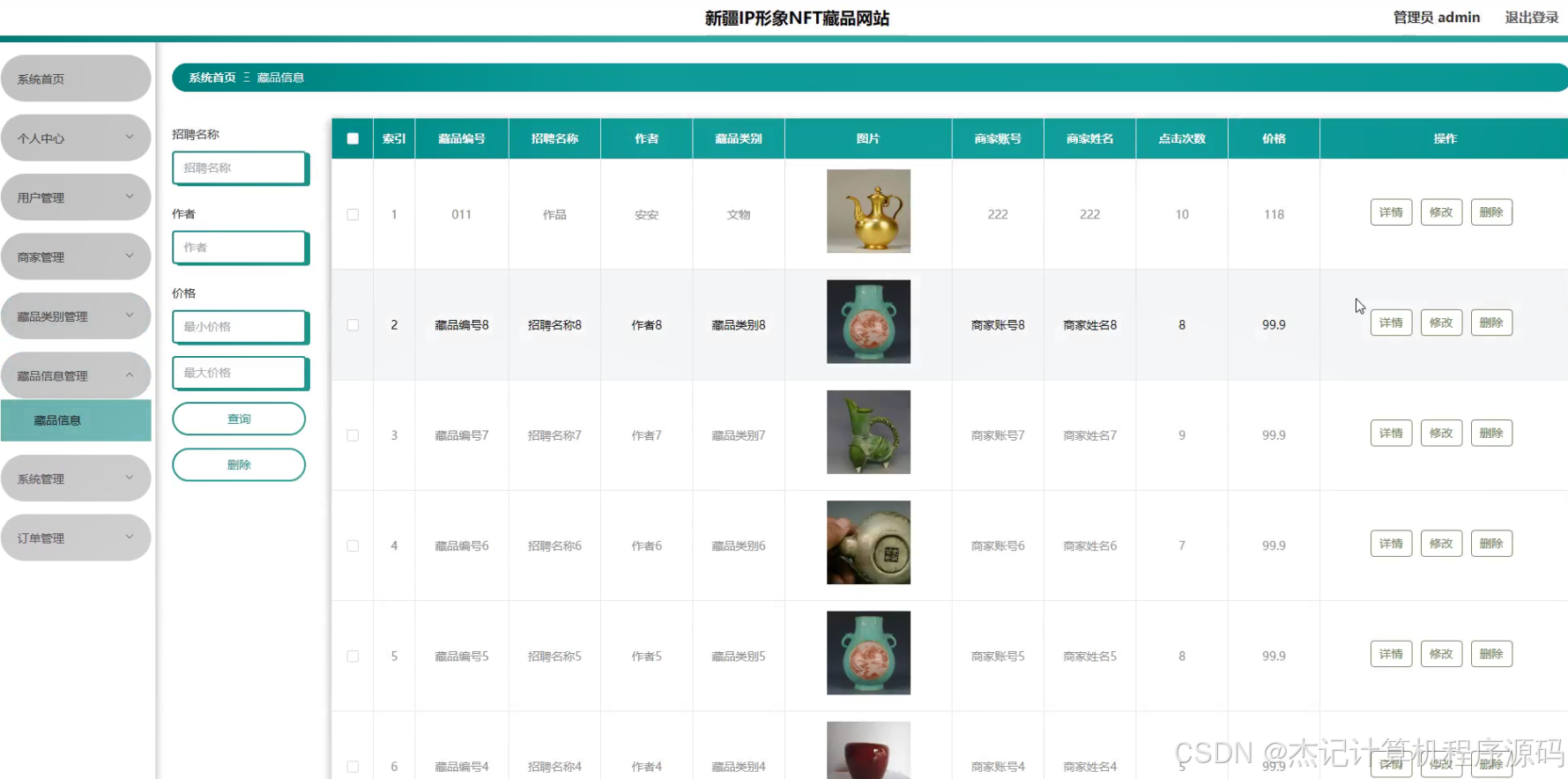Select the 藏品信息 submenu item
The image size is (1568, 779).
pyautogui.click(x=76, y=420)
